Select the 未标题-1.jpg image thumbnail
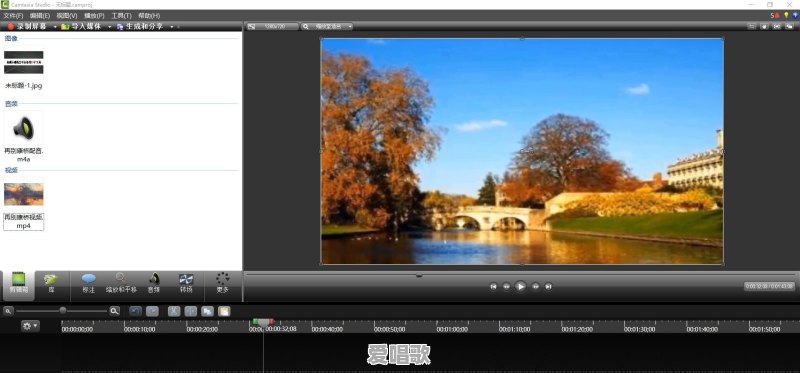The image size is (800, 373). 23,62
